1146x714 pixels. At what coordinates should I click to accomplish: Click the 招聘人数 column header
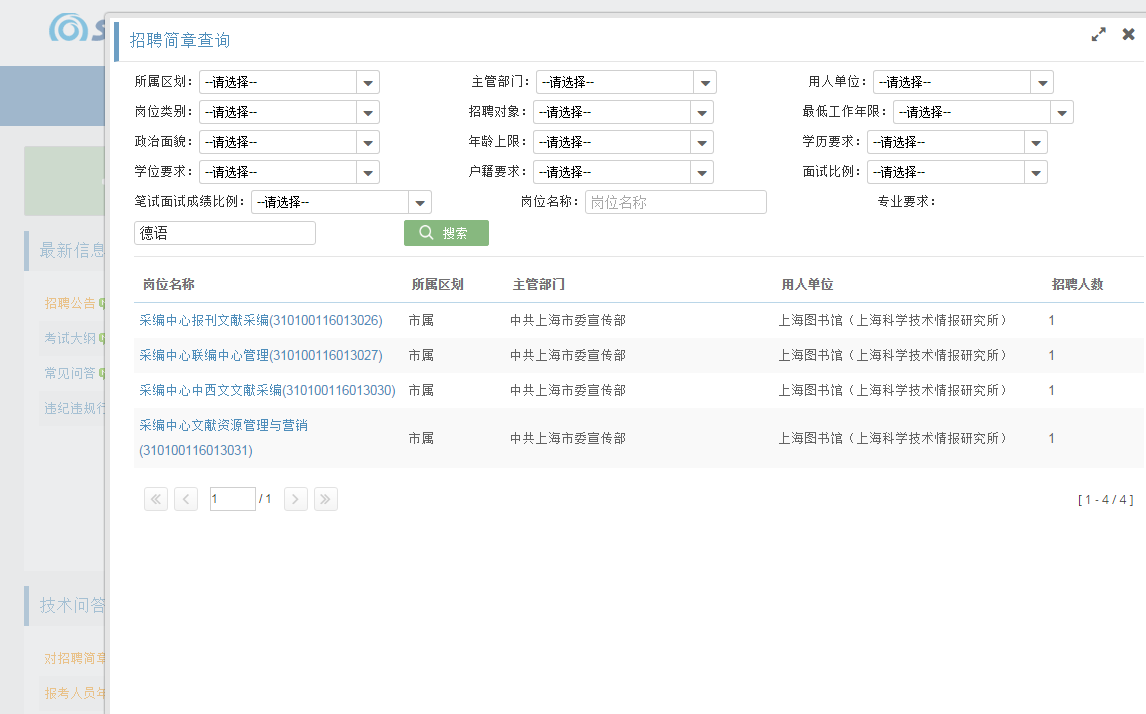point(1077,284)
